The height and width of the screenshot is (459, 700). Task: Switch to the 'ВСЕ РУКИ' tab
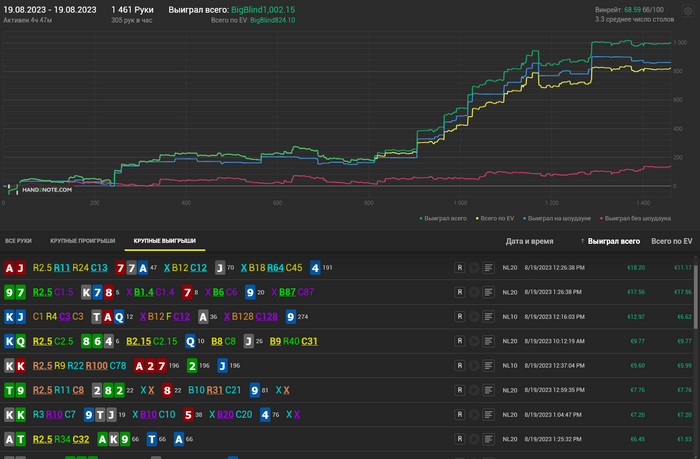tap(18, 241)
